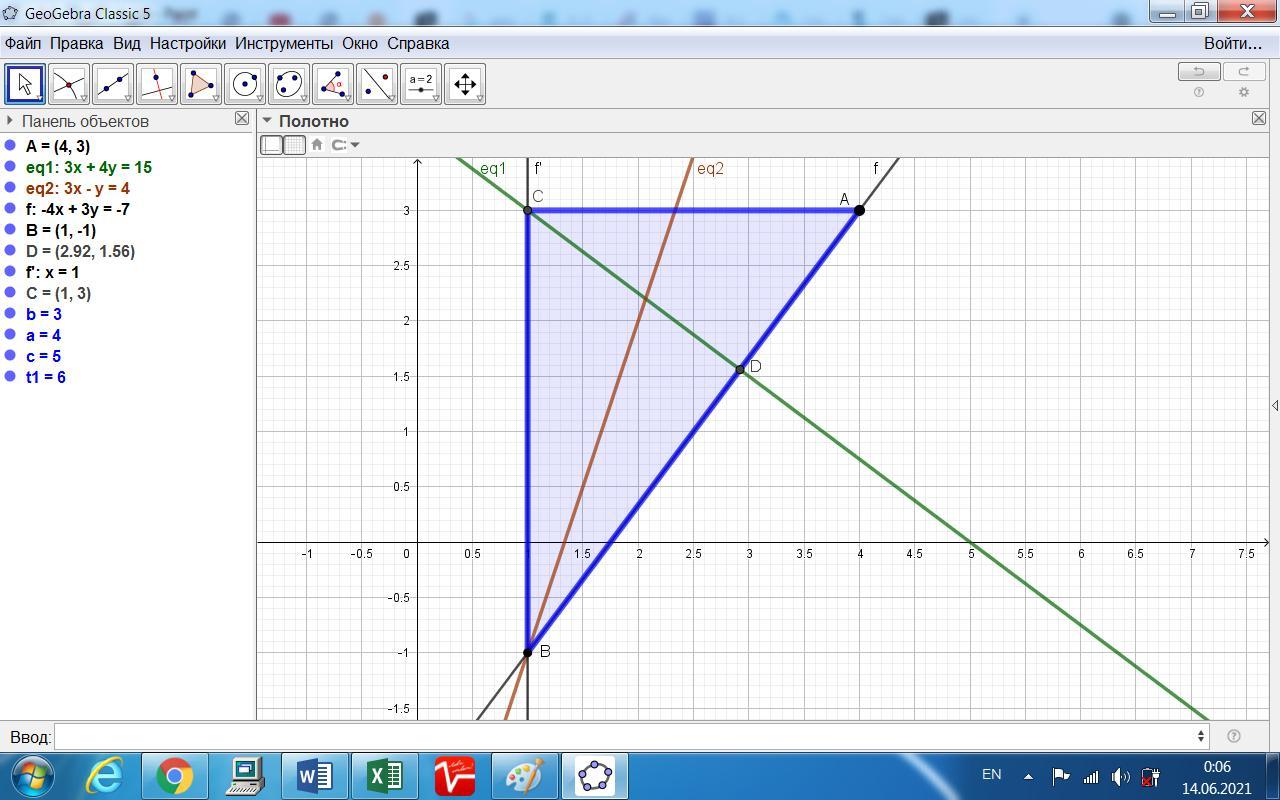Viewport: 1280px width, 800px height.
Task: Open the taskbar clock and date
Action: (x=1216, y=777)
